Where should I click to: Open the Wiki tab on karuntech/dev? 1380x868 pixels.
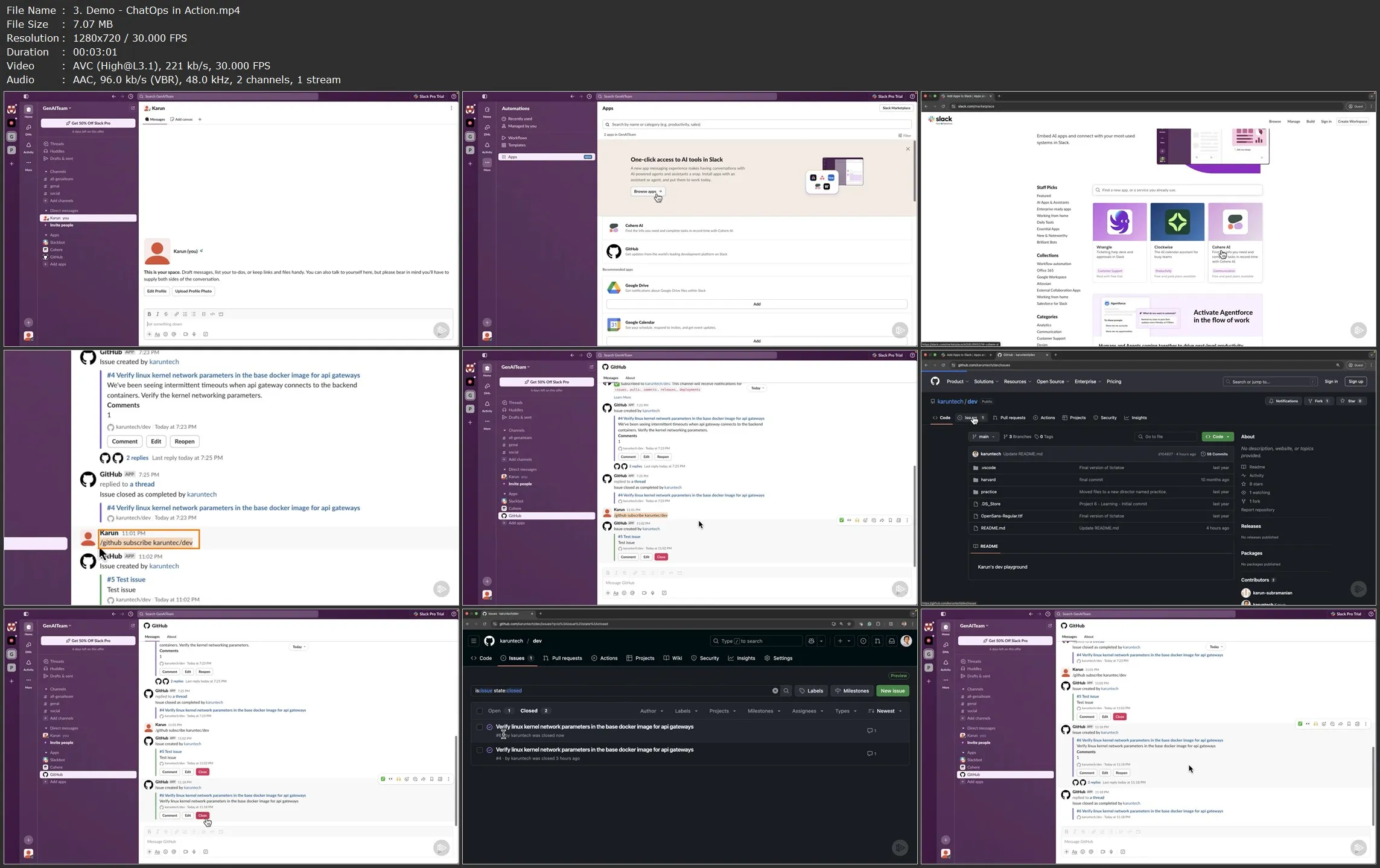pyautogui.click(x=673, y=659)
